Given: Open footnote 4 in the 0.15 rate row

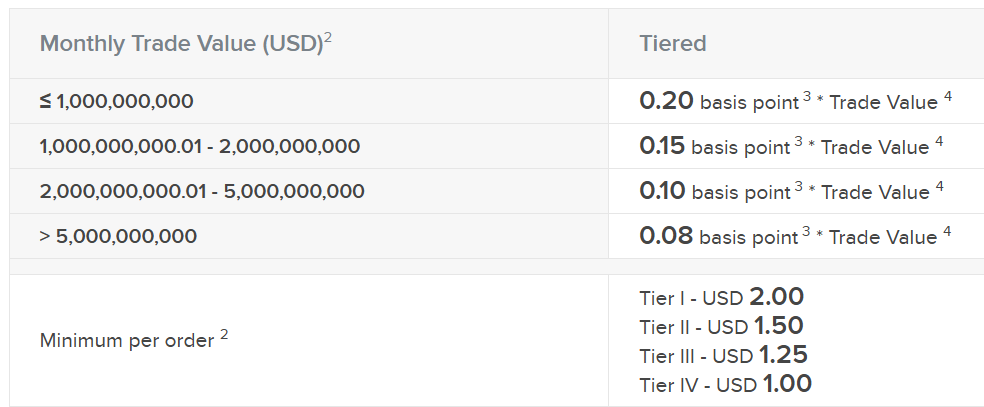Looking at the screenshot, I should [x=939, y=141].
